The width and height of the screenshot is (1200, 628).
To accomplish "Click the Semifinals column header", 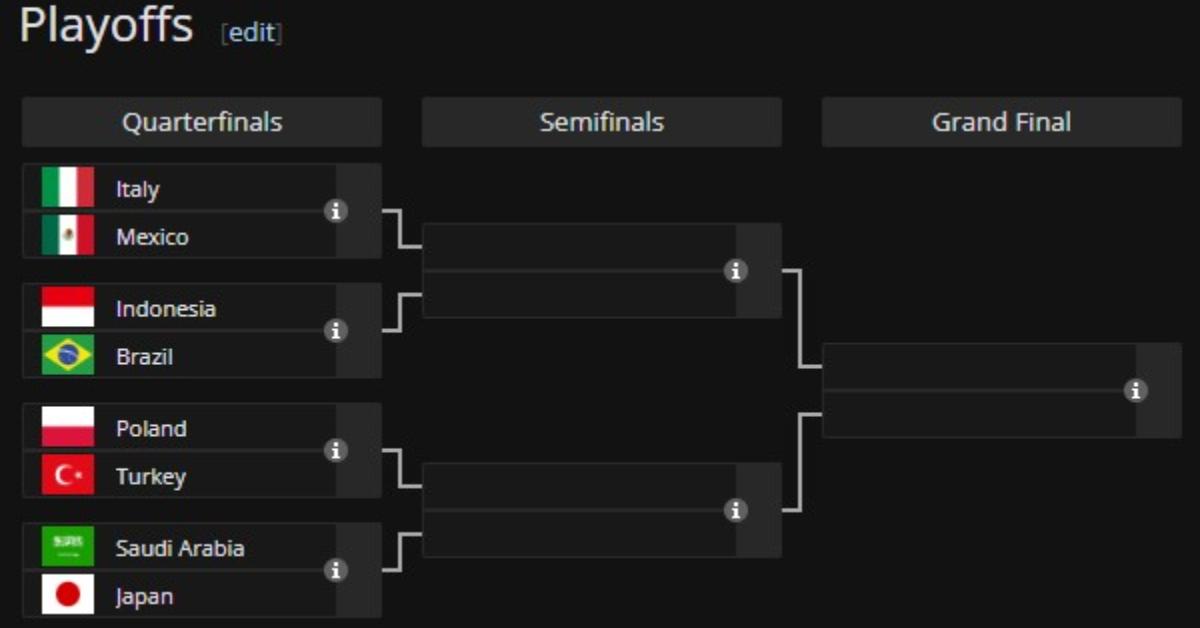I will [602, 123].
